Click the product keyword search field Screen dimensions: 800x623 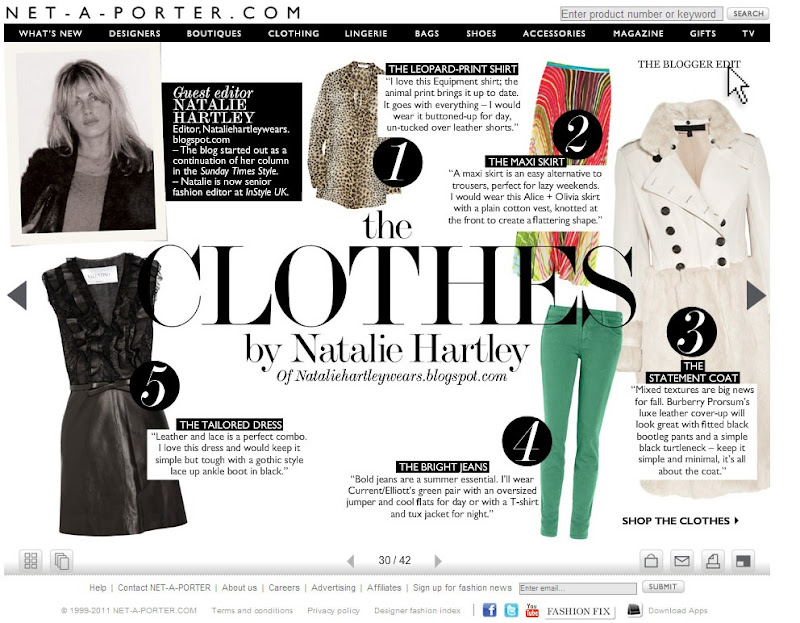coord(641,14)
